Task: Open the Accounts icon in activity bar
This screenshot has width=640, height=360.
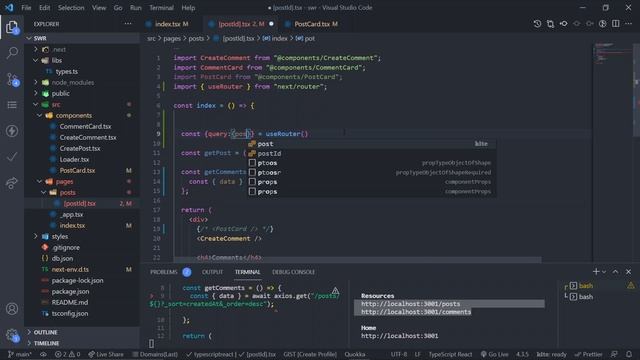Action: pyautogui.click(x=12, y=309)
